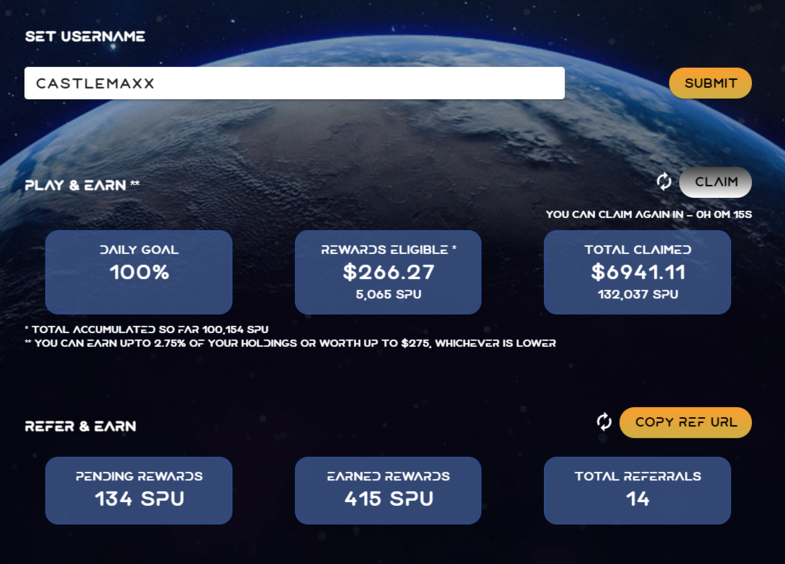Click the claim again countdown text
Screen dimensions: 785x564
point(649,215)
